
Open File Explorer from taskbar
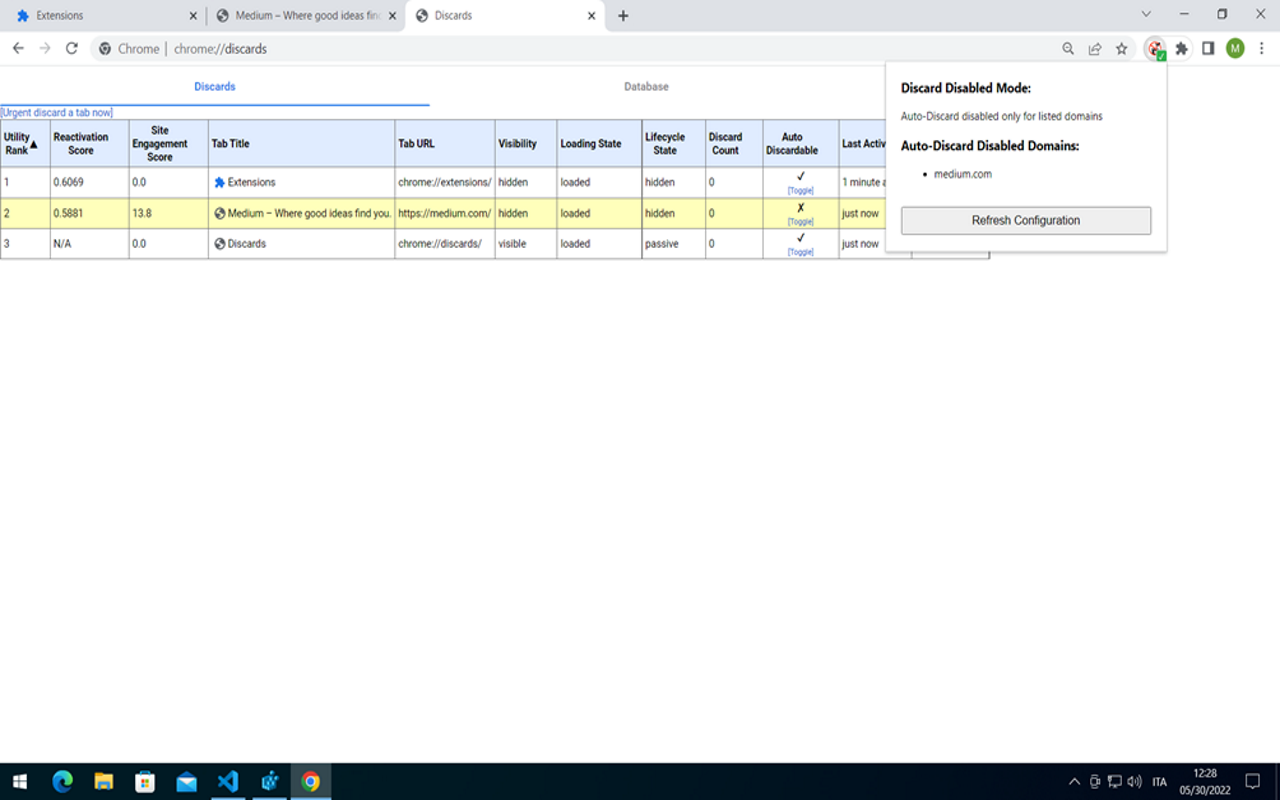pos(103,781)
